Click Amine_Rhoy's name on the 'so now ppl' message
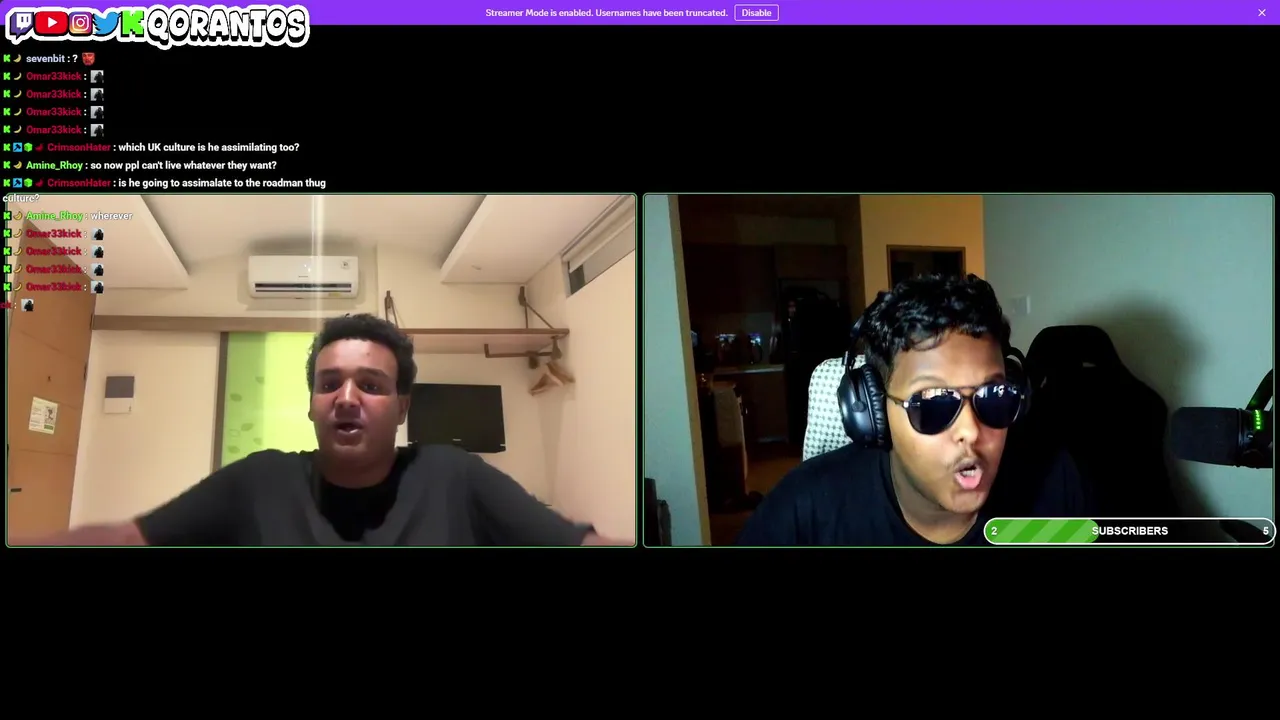 54,166
